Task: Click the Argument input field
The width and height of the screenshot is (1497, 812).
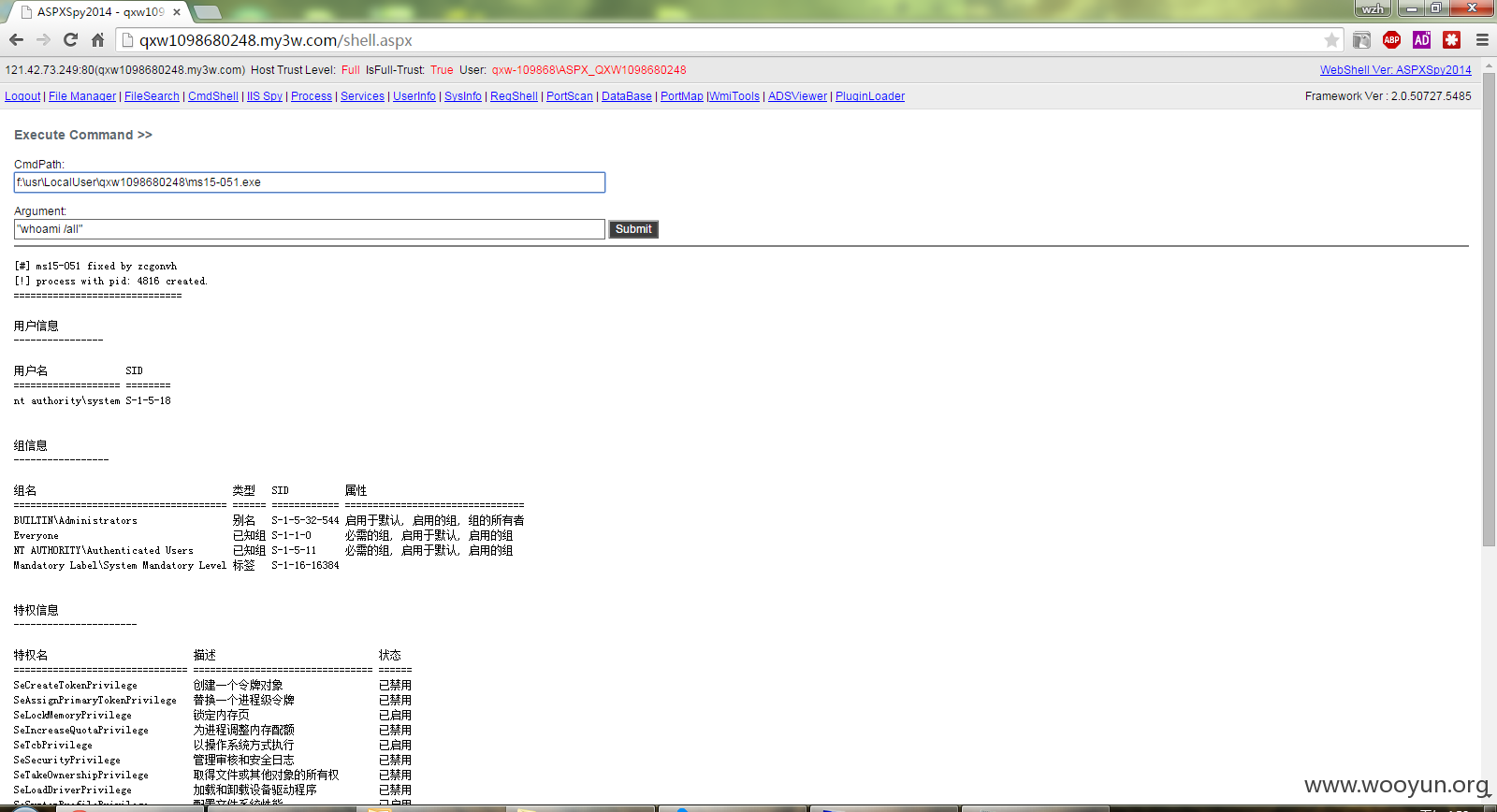Action: coord(310,229)
